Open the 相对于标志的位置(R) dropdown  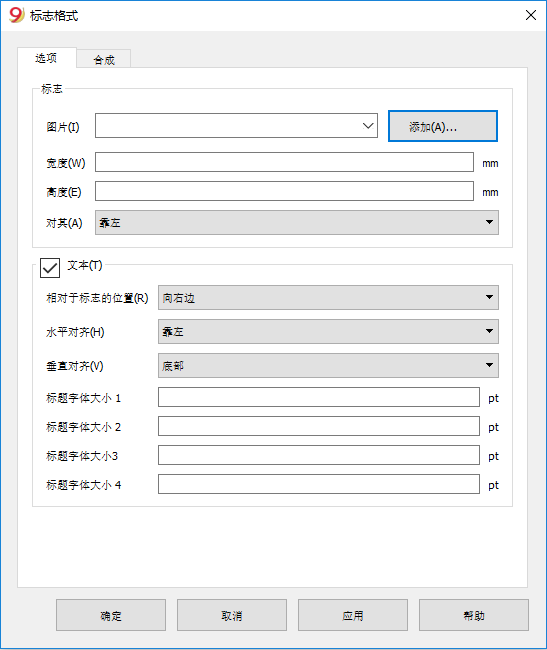coord(328,297)
